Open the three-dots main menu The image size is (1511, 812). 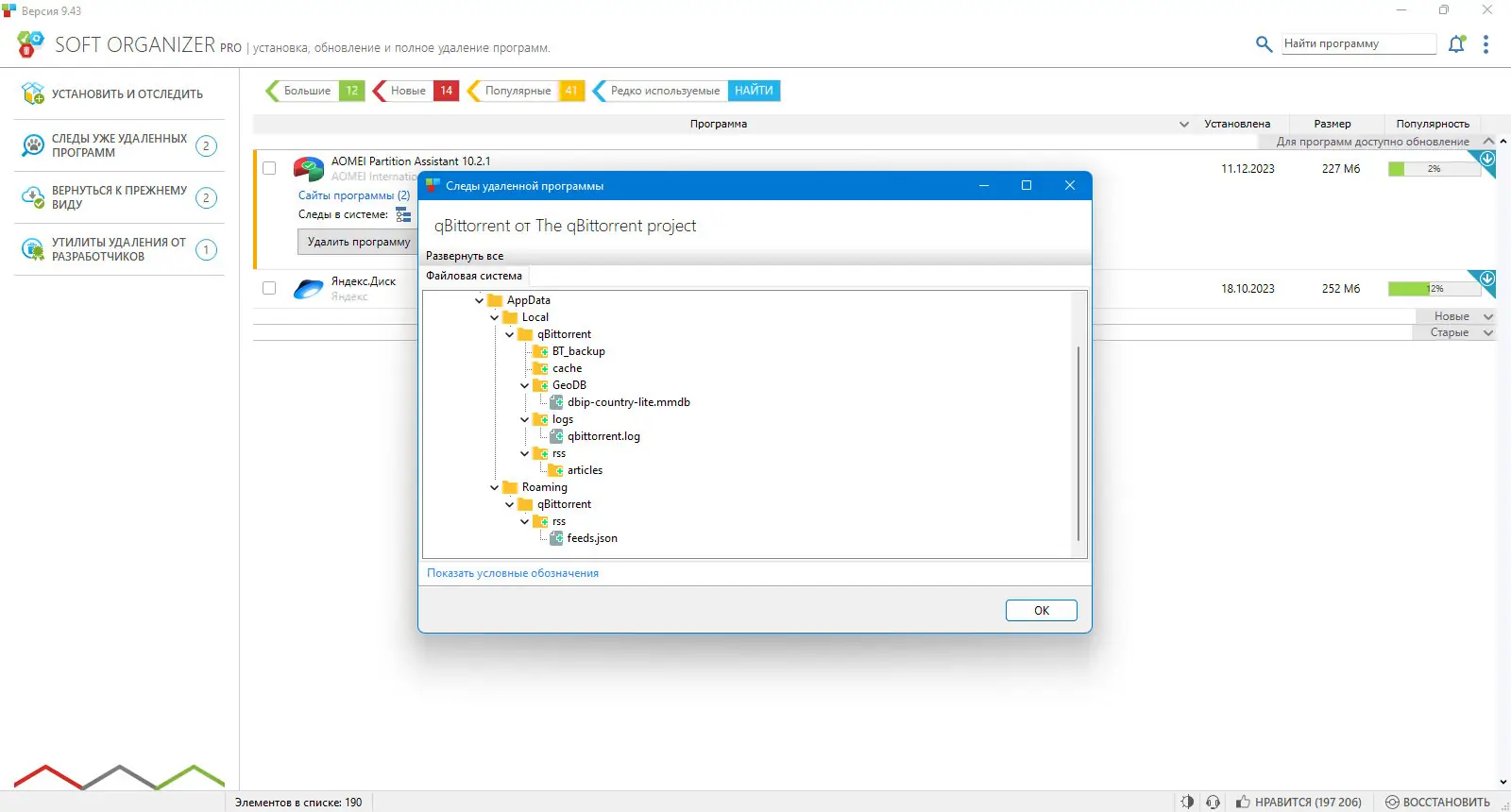(x=1486, y=44)
